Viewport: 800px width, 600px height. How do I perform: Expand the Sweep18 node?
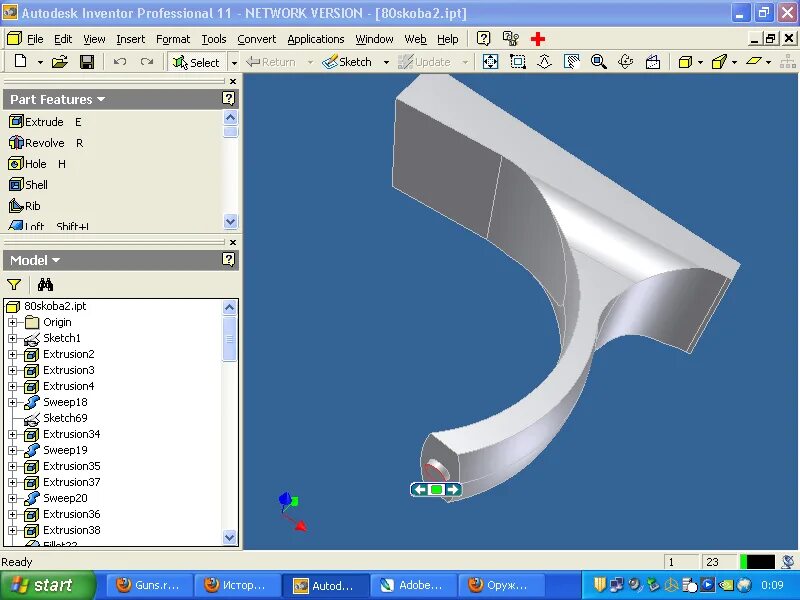pos(12,403)
